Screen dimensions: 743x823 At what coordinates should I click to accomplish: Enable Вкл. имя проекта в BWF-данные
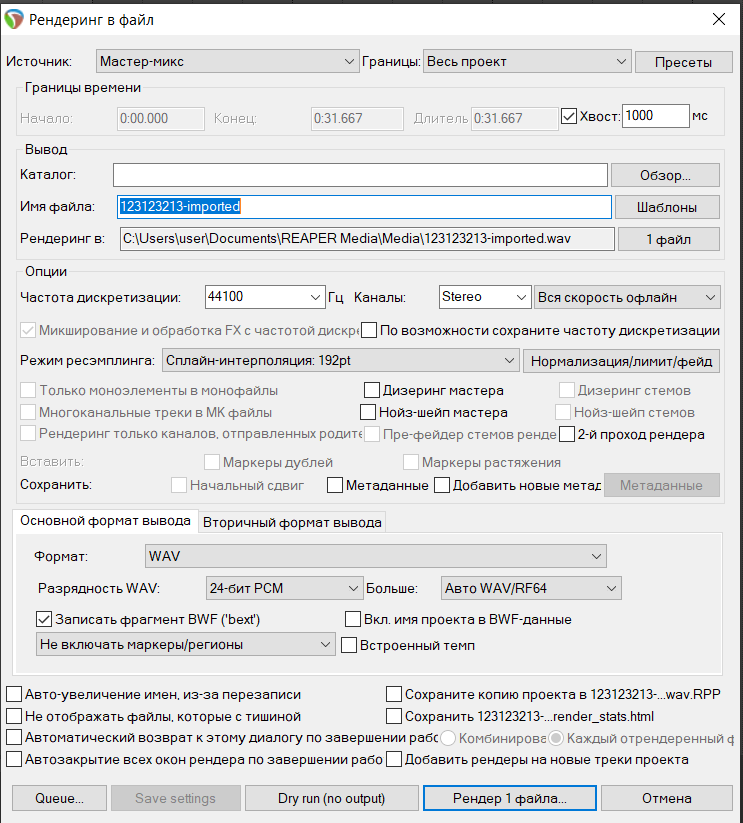(x=353, y=619)
